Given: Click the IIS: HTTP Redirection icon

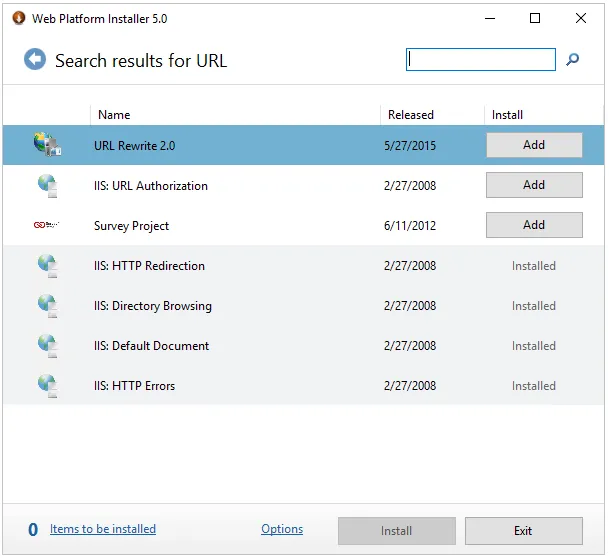Looking at the screenshot, I should tap(47, 265).
